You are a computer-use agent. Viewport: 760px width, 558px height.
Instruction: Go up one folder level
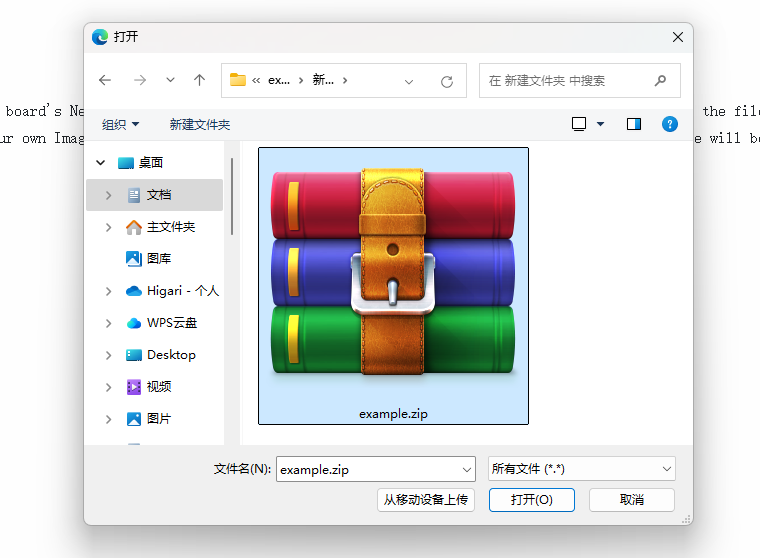(x=199, y=80)
